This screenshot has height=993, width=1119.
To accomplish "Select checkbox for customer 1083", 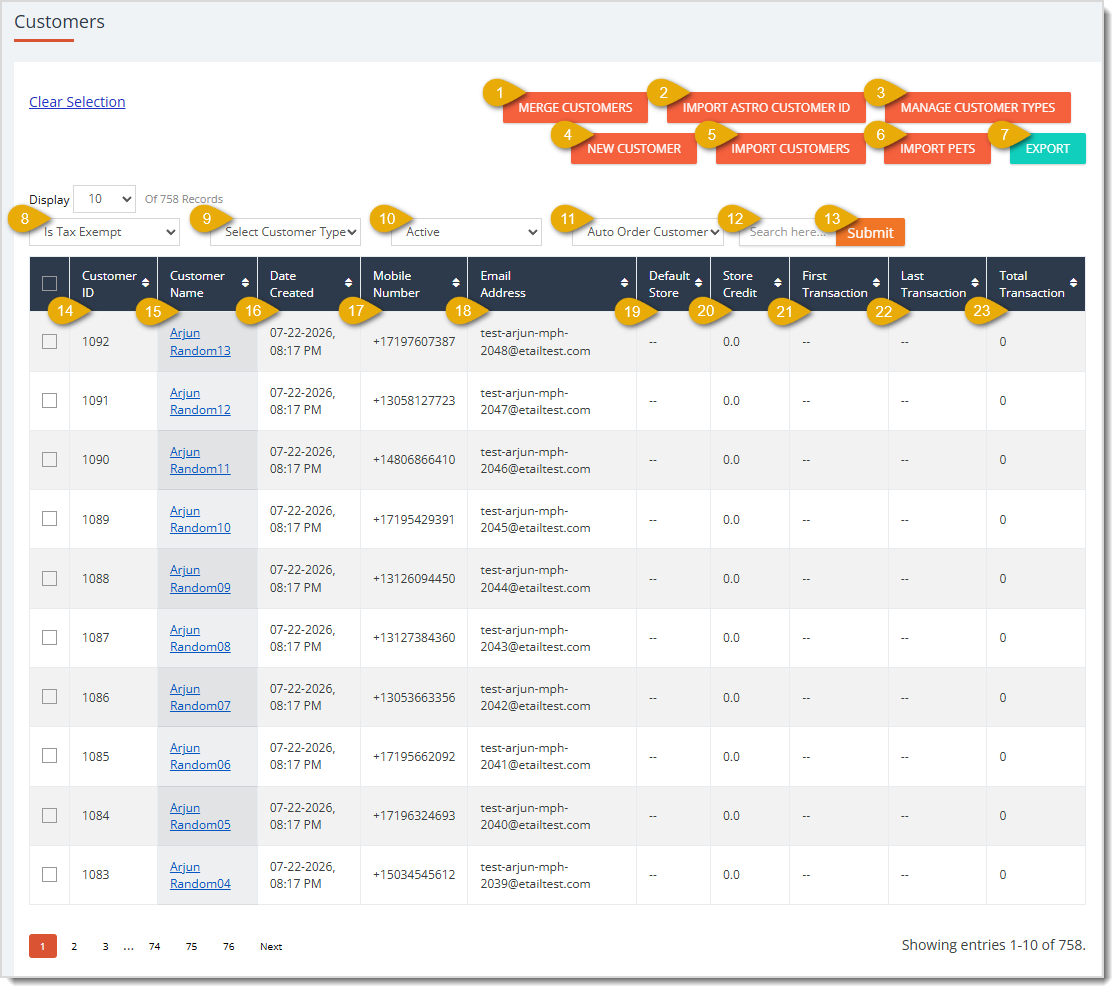I will (x=49, y=874).
